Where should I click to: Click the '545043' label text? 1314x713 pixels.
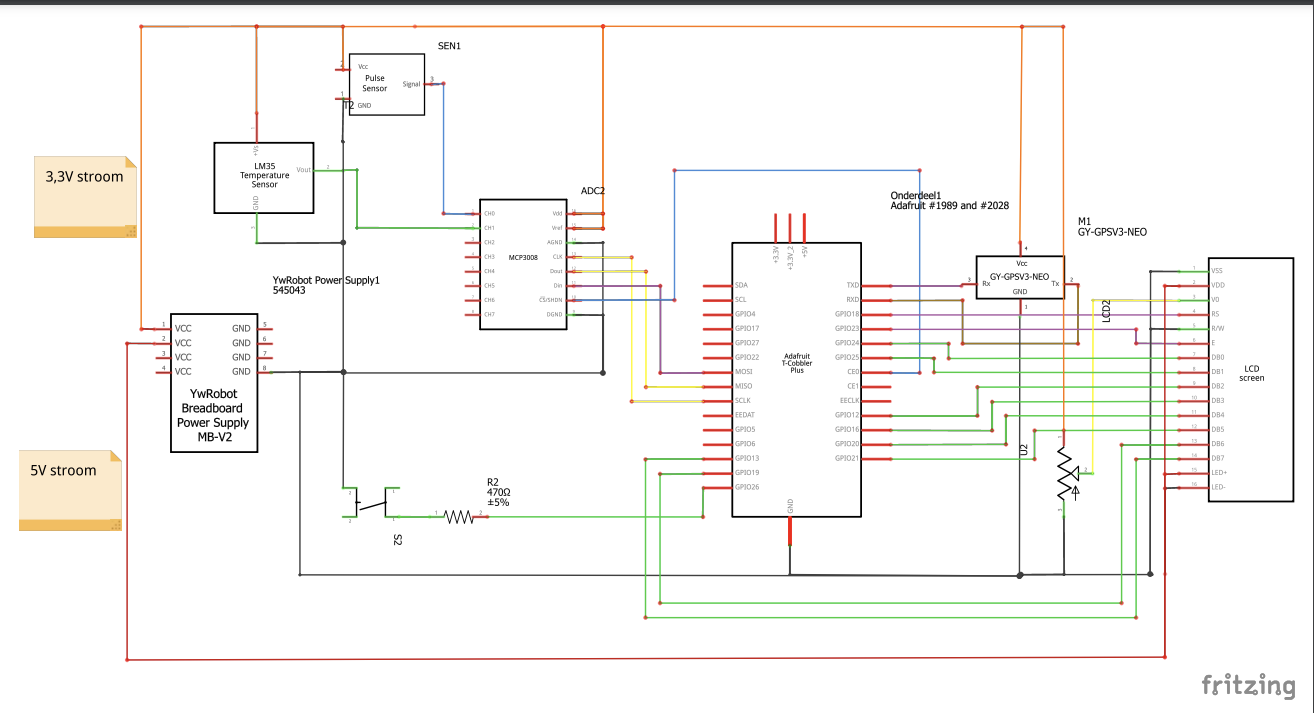(289, 291)
